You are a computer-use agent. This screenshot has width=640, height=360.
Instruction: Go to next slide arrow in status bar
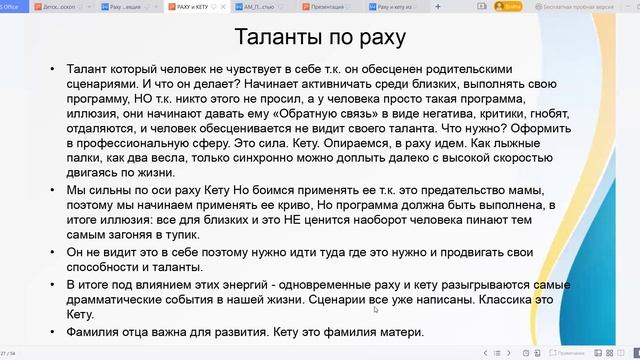pos(509,353)
